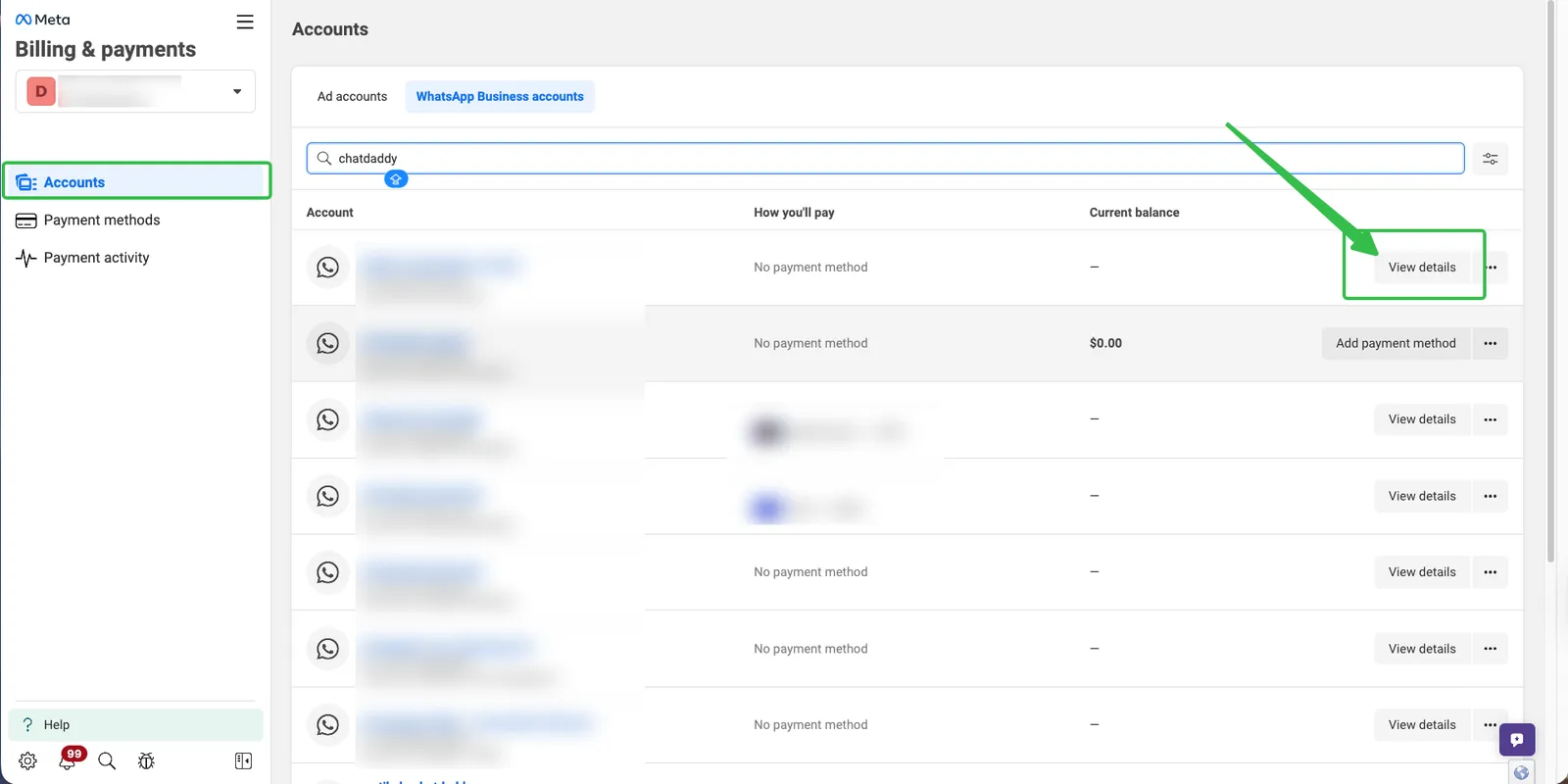This screenshot has width=1568, height=784.
Task: Open more options menu for first account
Action: tap(1492, 268)
